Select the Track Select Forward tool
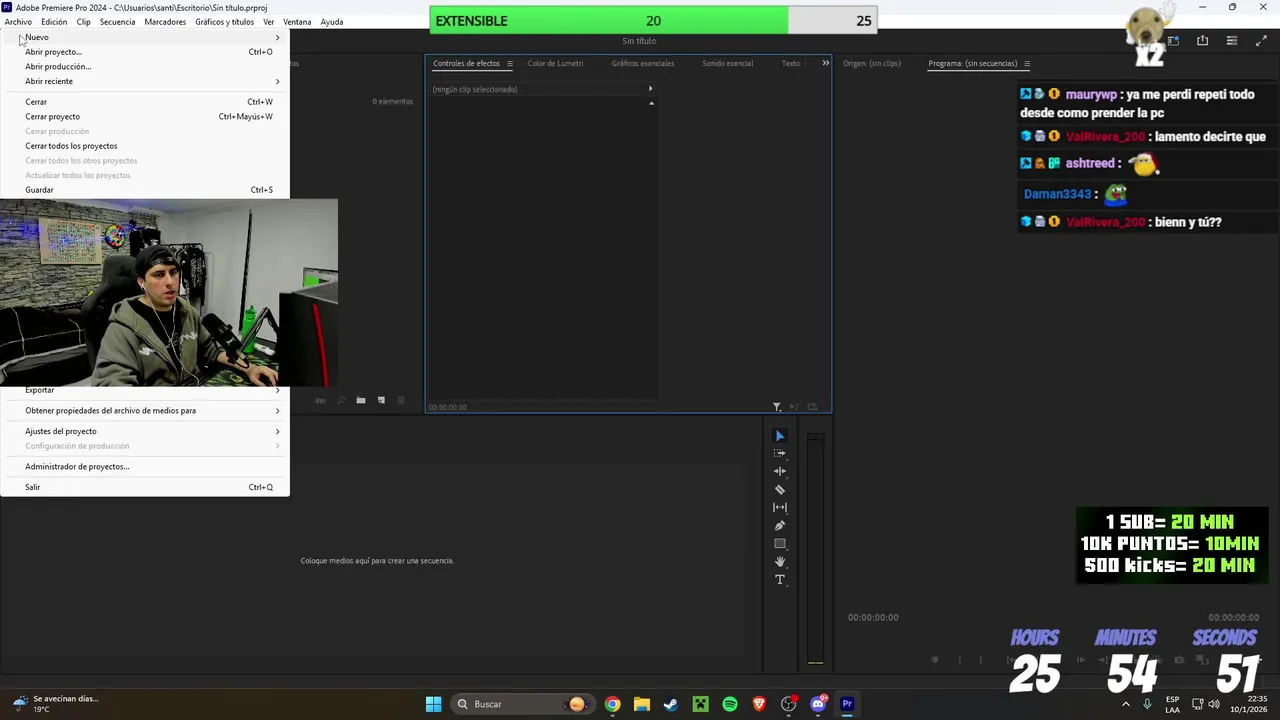This screenshot has width=1280, height=720. pyautogui.click(x=780, y=454)
